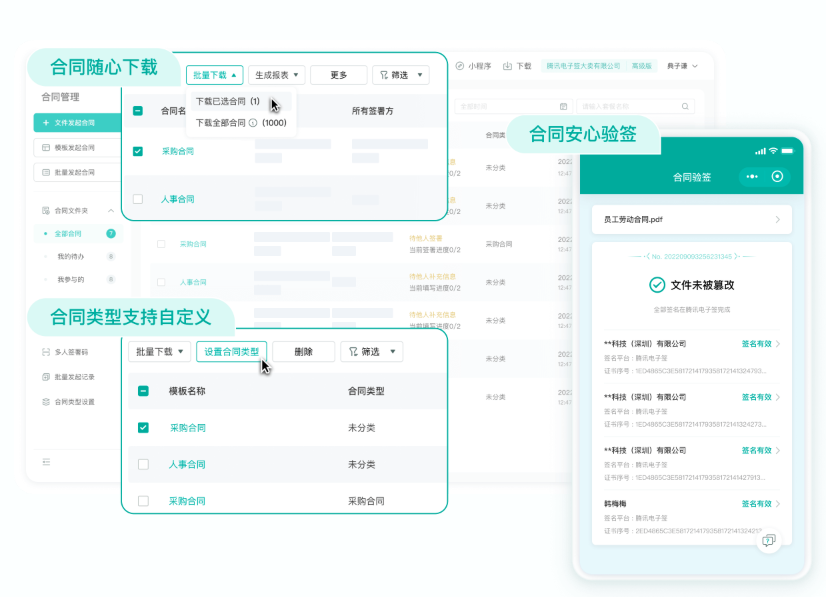The height and width of the screenshot is (597, 826).
Task: Click the 设置合同类型 button
Action: coord(231,351)
